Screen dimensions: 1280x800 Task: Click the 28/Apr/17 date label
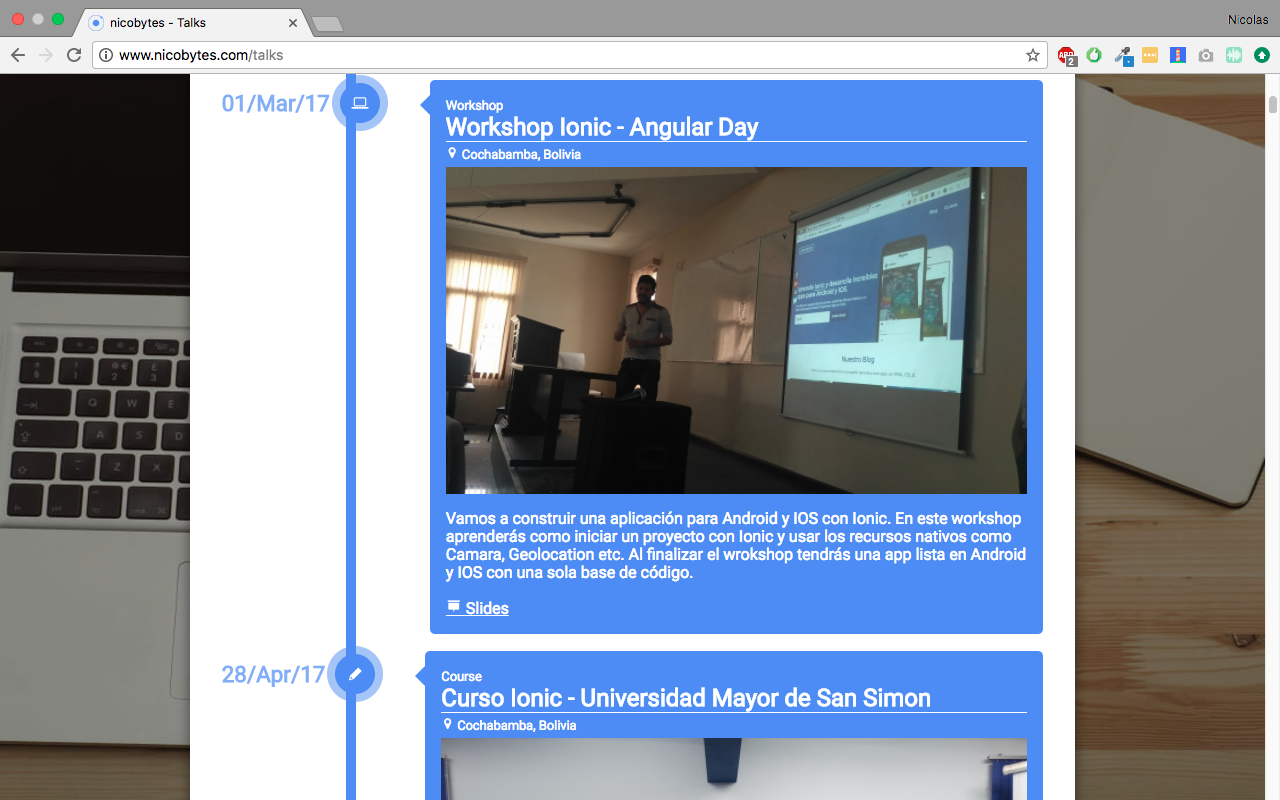pos(273,674)
